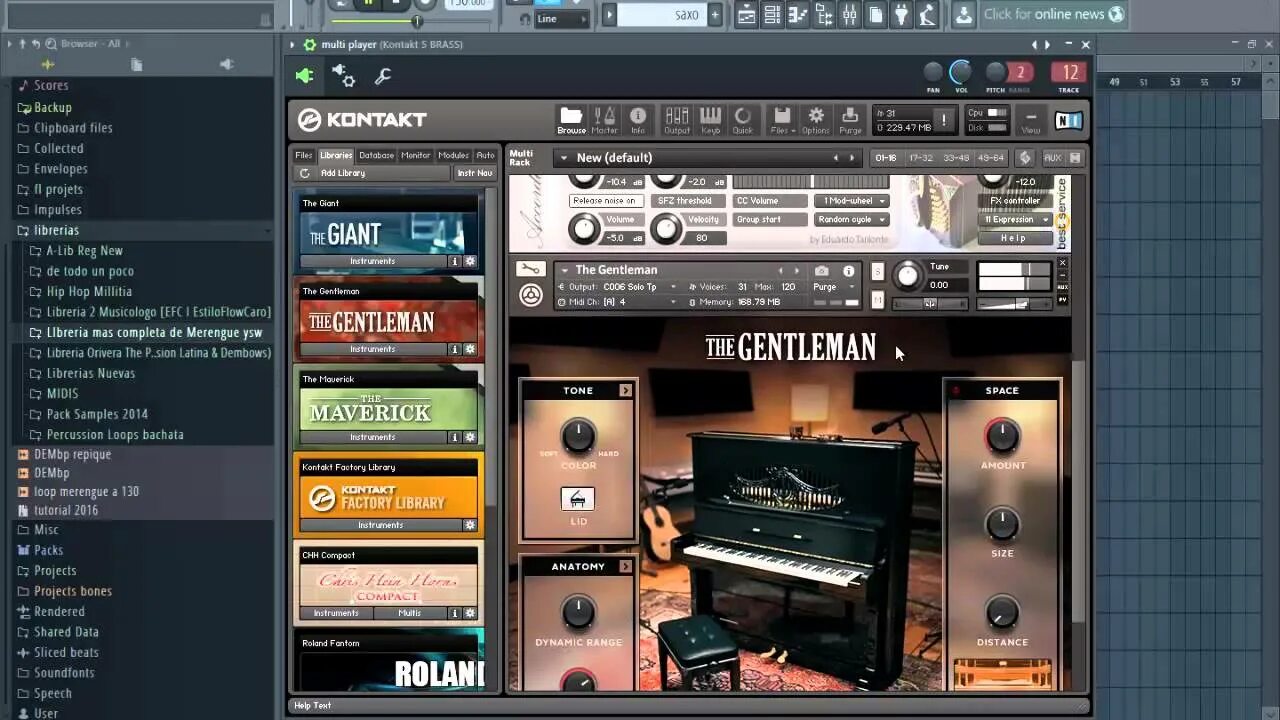Open the Quick-load browser

[x=743, y=120]
